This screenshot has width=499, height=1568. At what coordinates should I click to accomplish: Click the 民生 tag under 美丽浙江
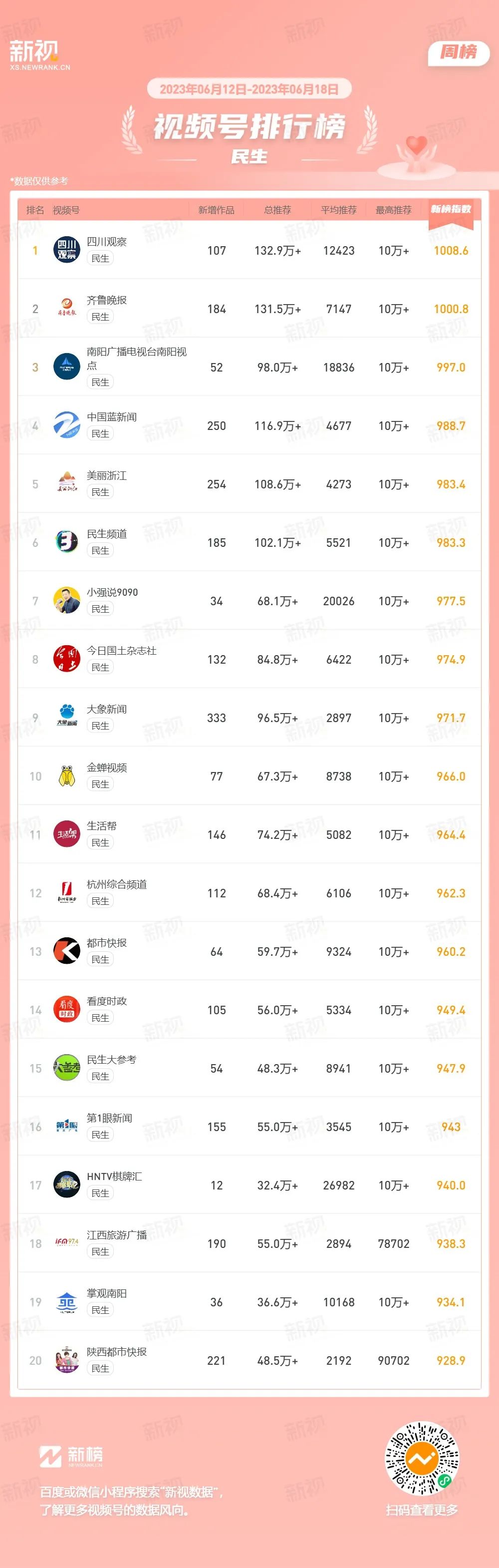(x=100, y=492)
